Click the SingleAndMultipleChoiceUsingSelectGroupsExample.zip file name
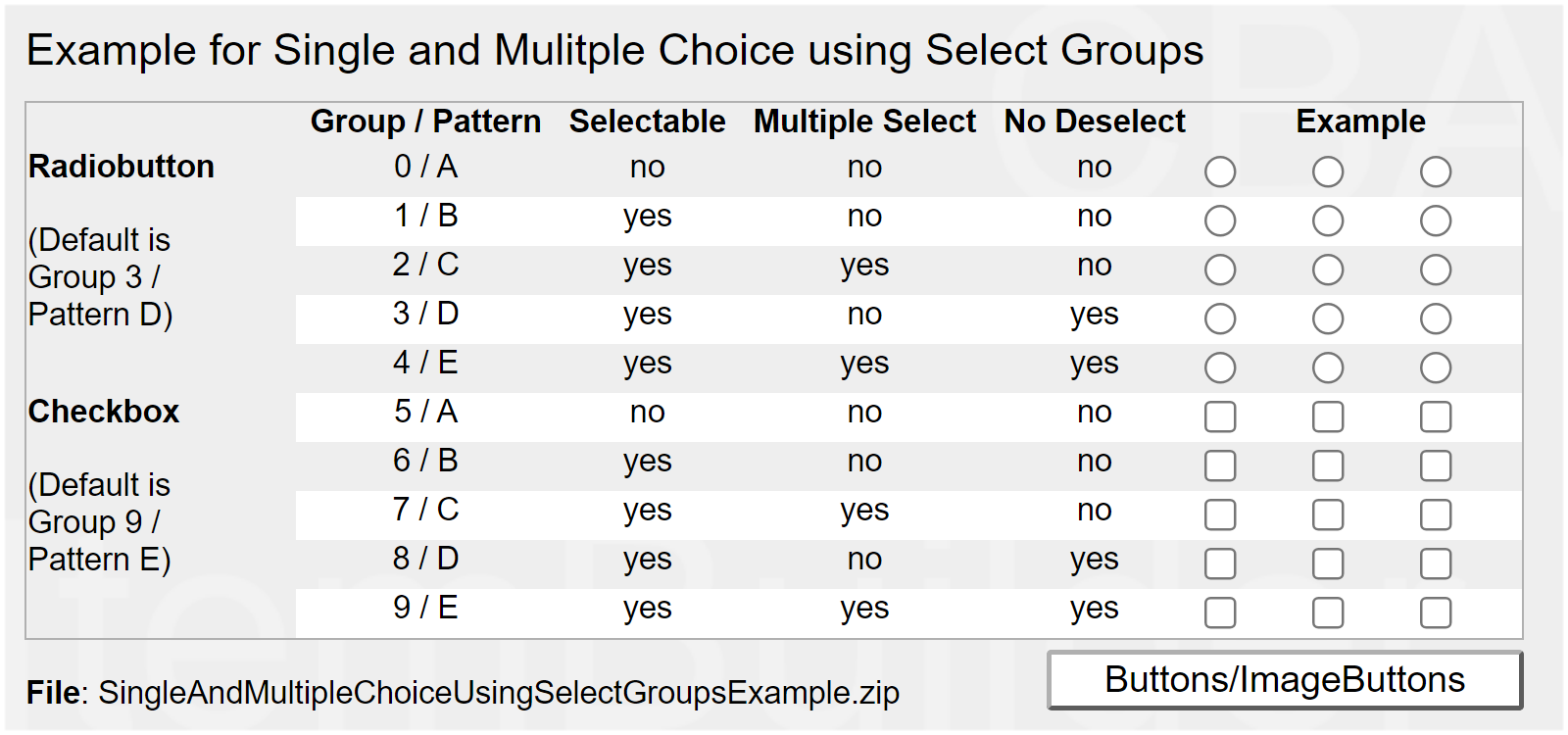Viewport: 1568px width, 735px height. tap(499, 693)
